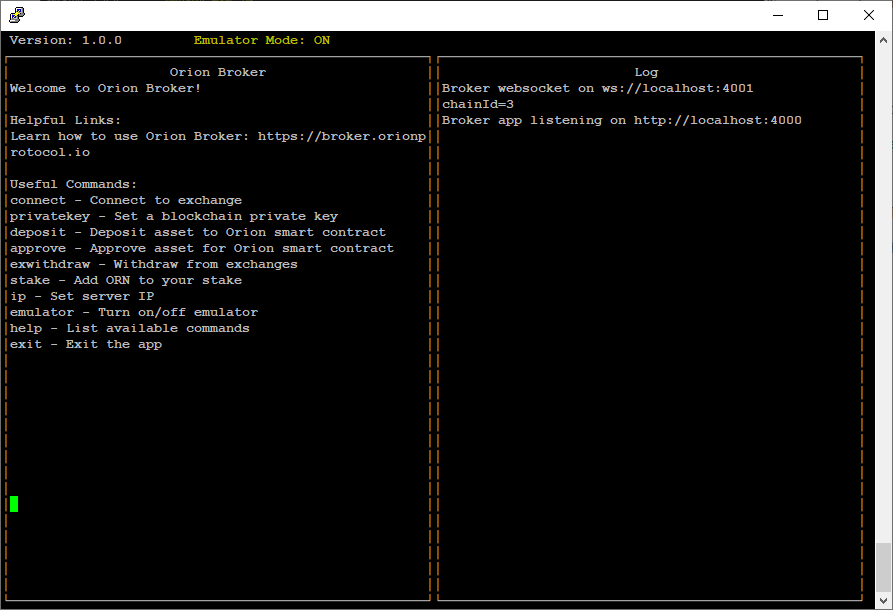This screenshot has width=893, height=610.
Task: Click the "ip - Set server IP" line
Action: point(82,296)
